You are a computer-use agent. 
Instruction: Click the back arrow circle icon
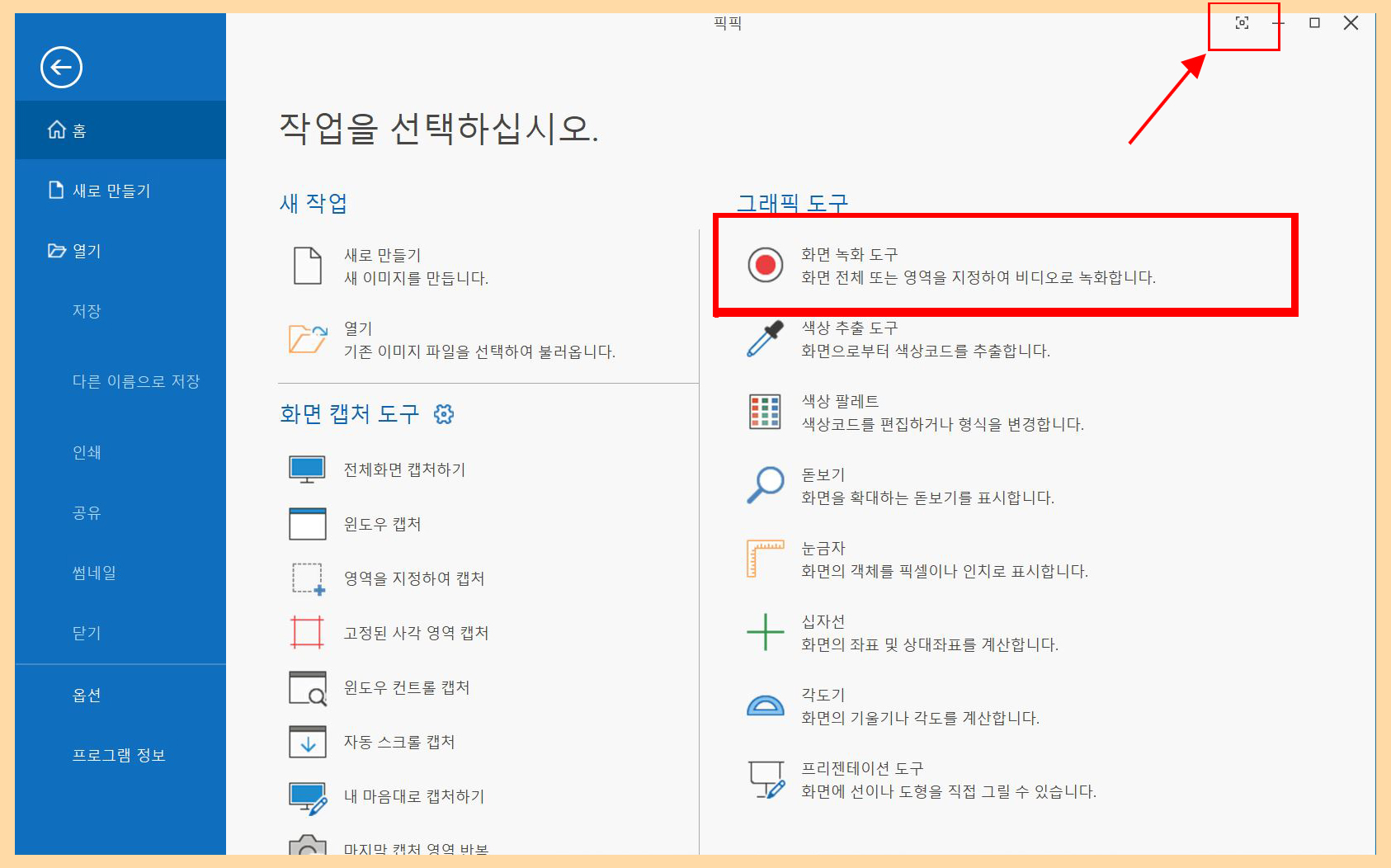coord(61,67)
